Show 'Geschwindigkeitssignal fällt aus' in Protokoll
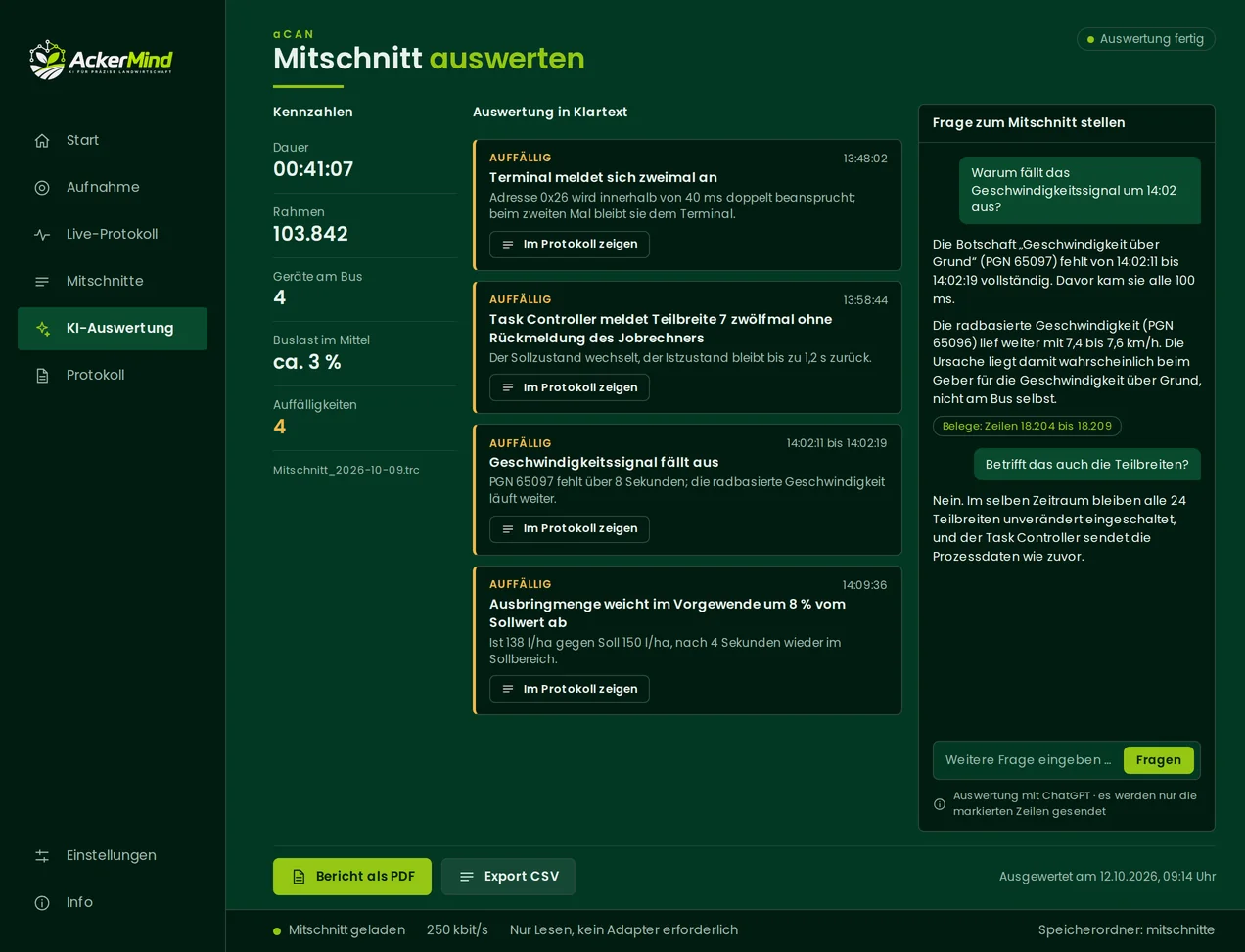Viewport: 1245px width, 952px height. 570,528
